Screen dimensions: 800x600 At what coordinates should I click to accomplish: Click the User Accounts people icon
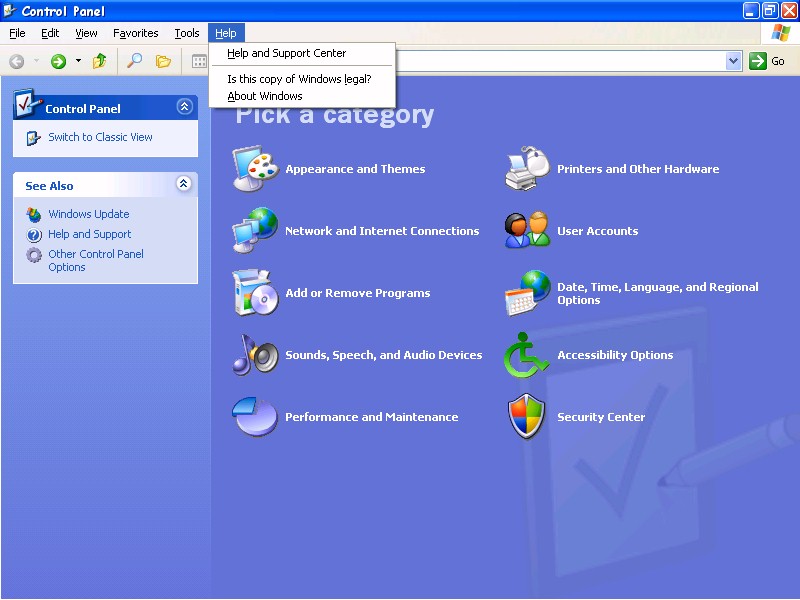(528, 230)
